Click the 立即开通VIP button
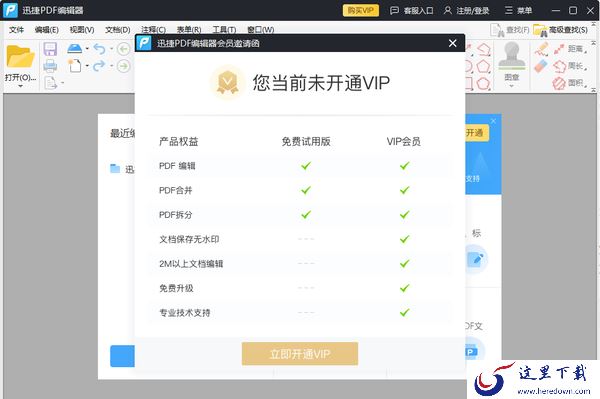 pos(300,354)
